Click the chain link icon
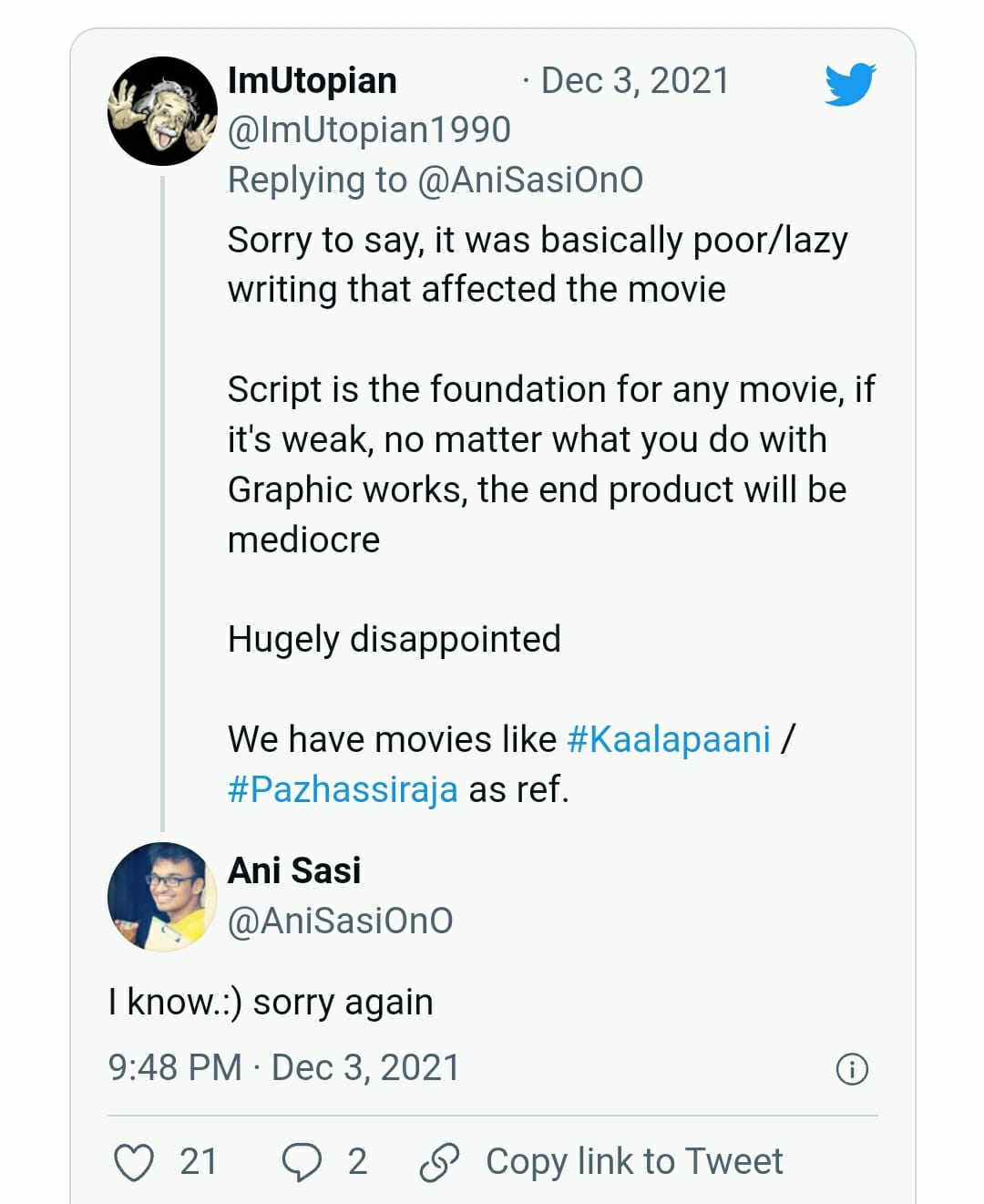This screenshot has height=1204, width=984. [439, 1163]
